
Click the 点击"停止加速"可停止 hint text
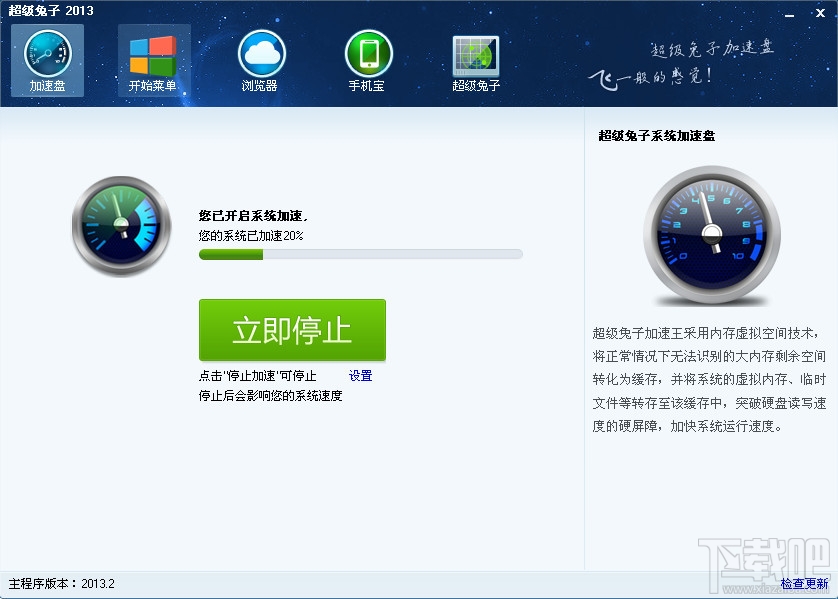click(x=258, y=376)
